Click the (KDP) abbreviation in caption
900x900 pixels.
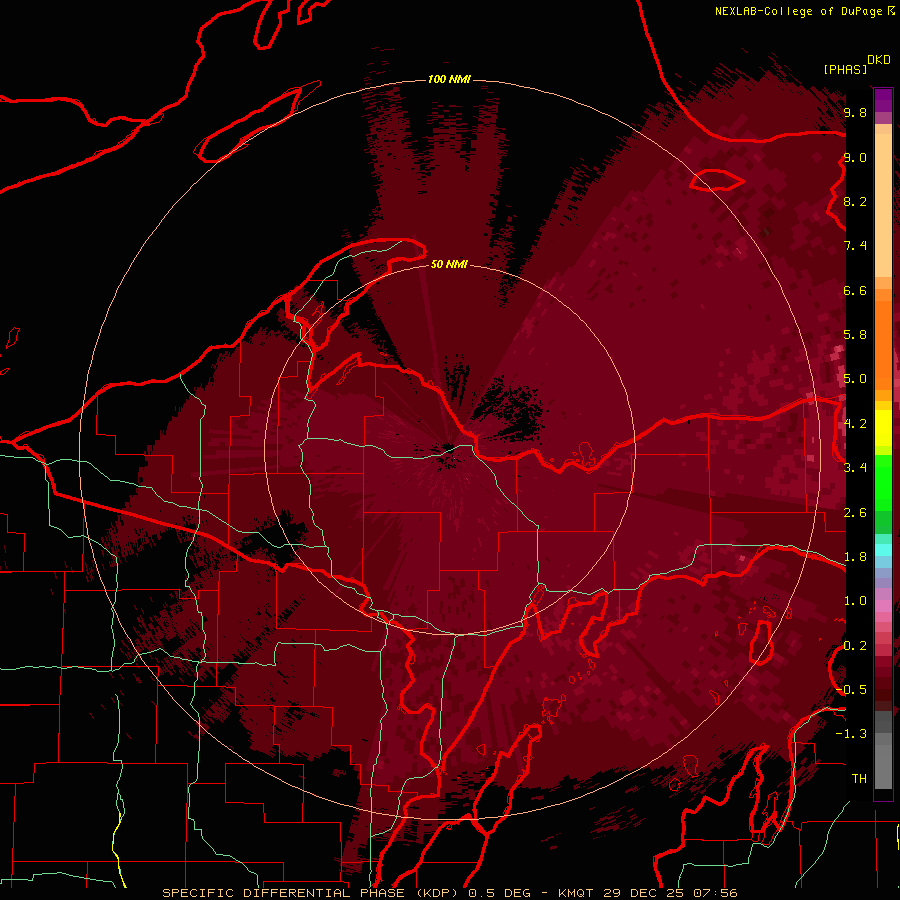[x=438, y=893]
